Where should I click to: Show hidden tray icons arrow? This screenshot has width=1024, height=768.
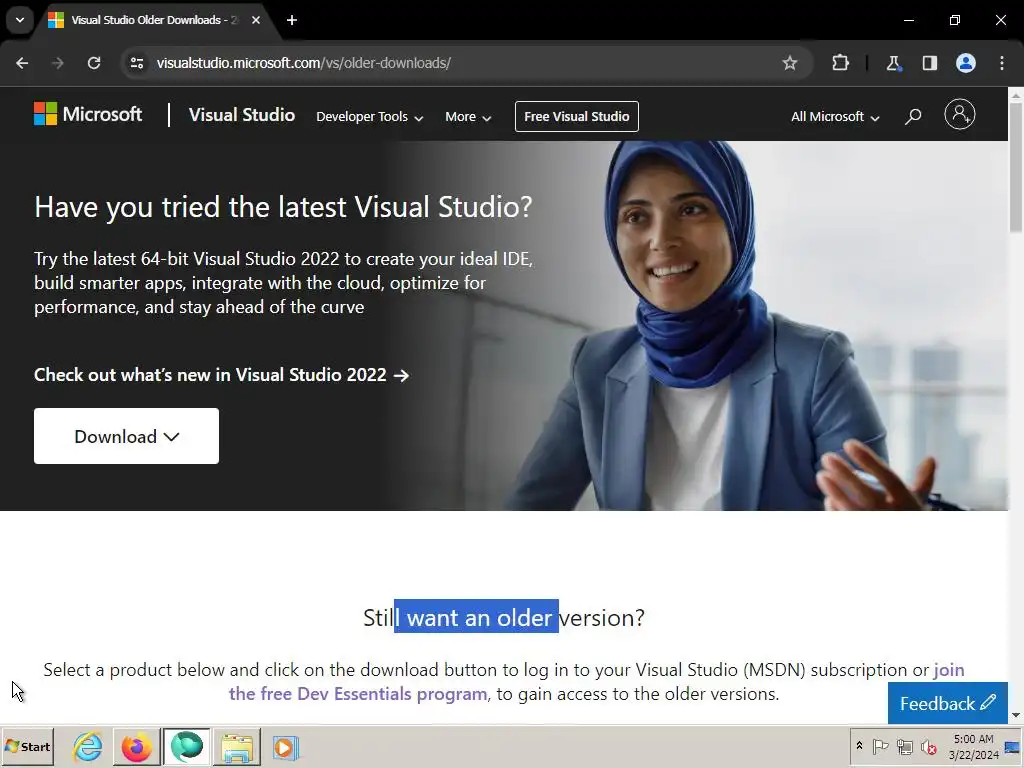(859, 746)
